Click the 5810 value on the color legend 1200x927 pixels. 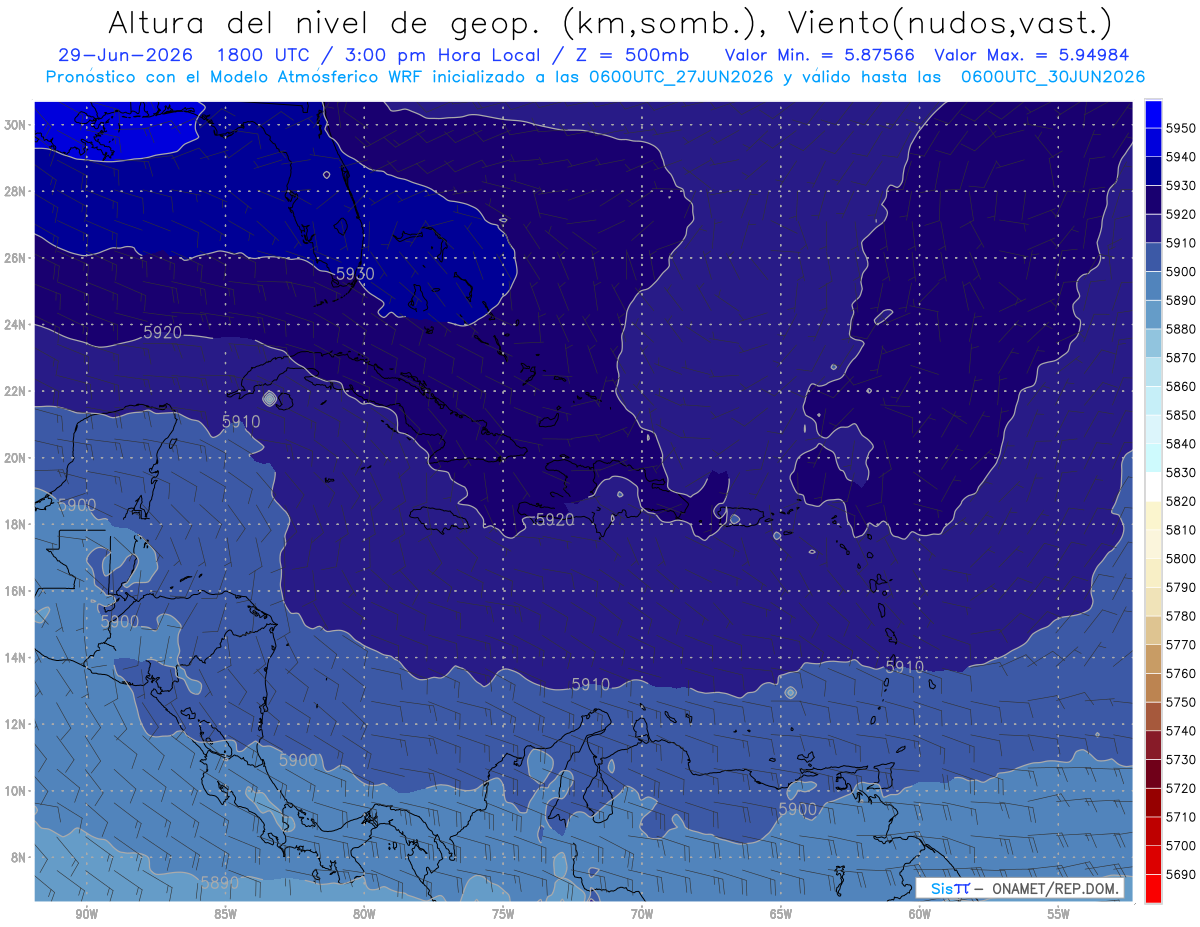pos(1181,530)
